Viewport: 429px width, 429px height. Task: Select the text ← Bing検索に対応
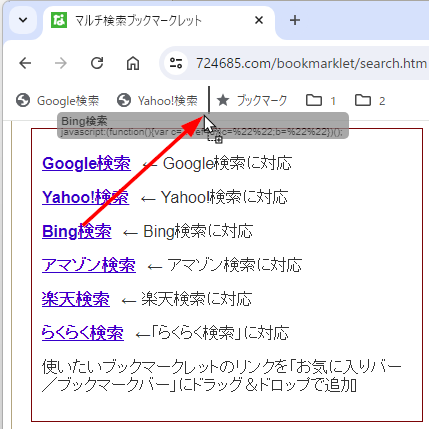tap(188, 231)
